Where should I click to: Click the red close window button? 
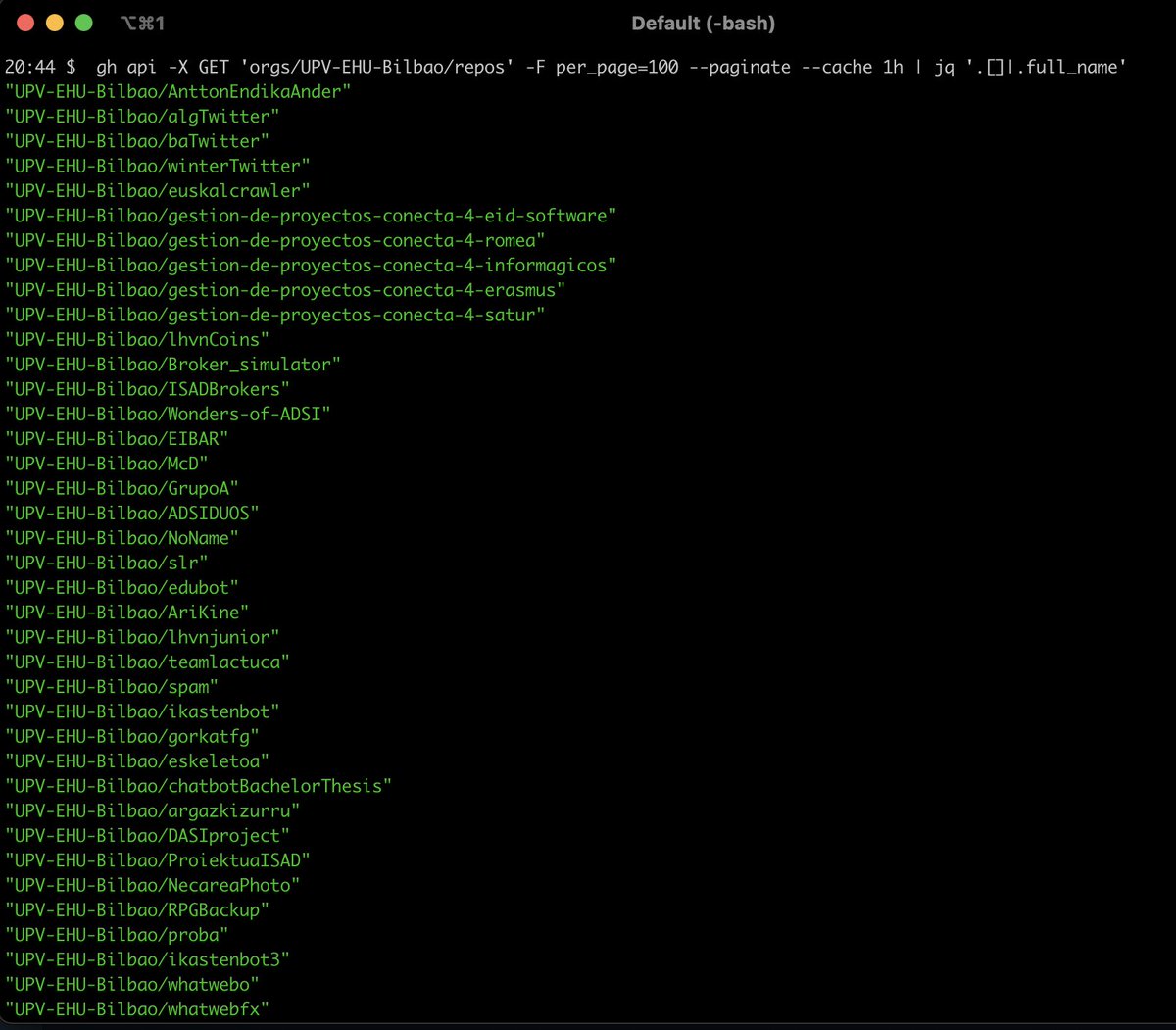pos(26,23)
